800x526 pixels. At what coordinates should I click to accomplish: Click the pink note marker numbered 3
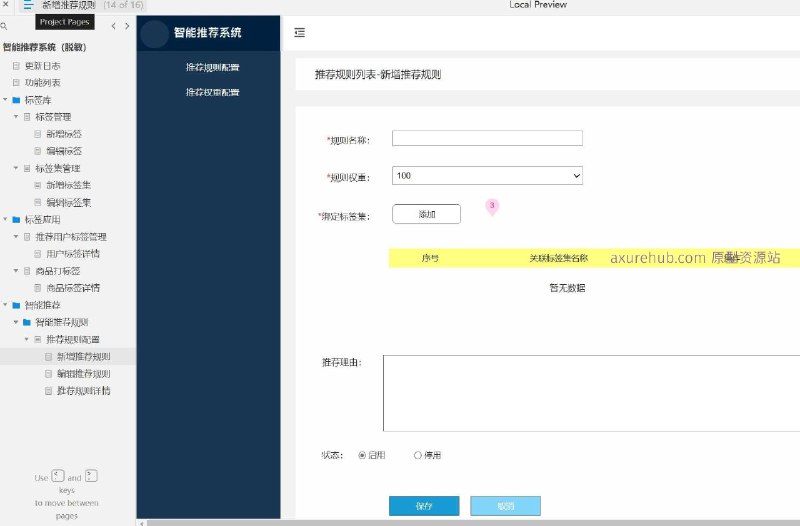coord(492,207)
